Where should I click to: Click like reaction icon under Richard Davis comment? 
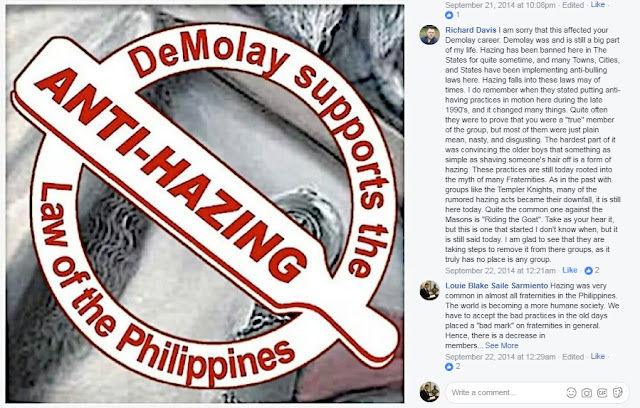tap(588, 271)
